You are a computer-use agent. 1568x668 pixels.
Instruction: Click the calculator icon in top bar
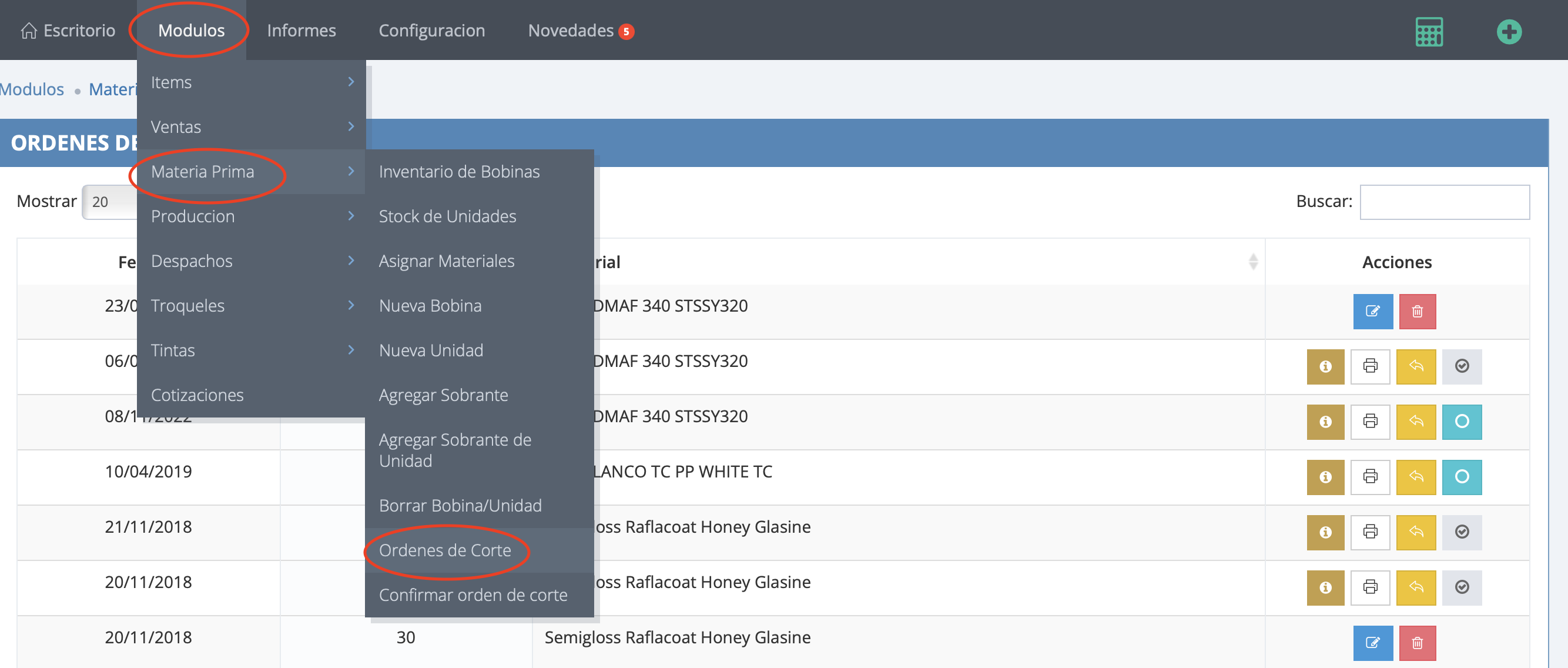click(1429, 32)
